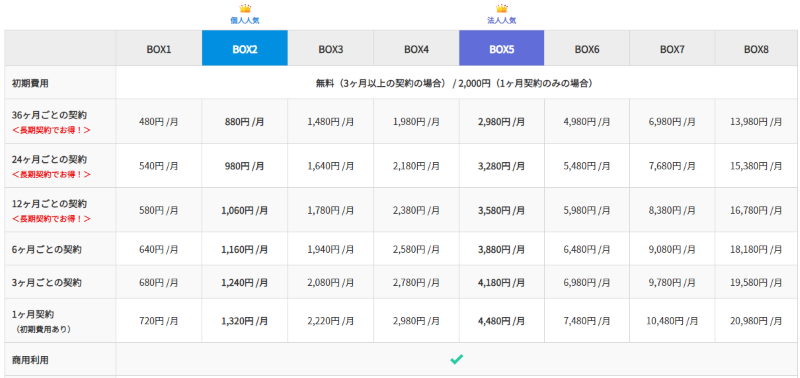Select the BOX8 column header

click(757, 48)
